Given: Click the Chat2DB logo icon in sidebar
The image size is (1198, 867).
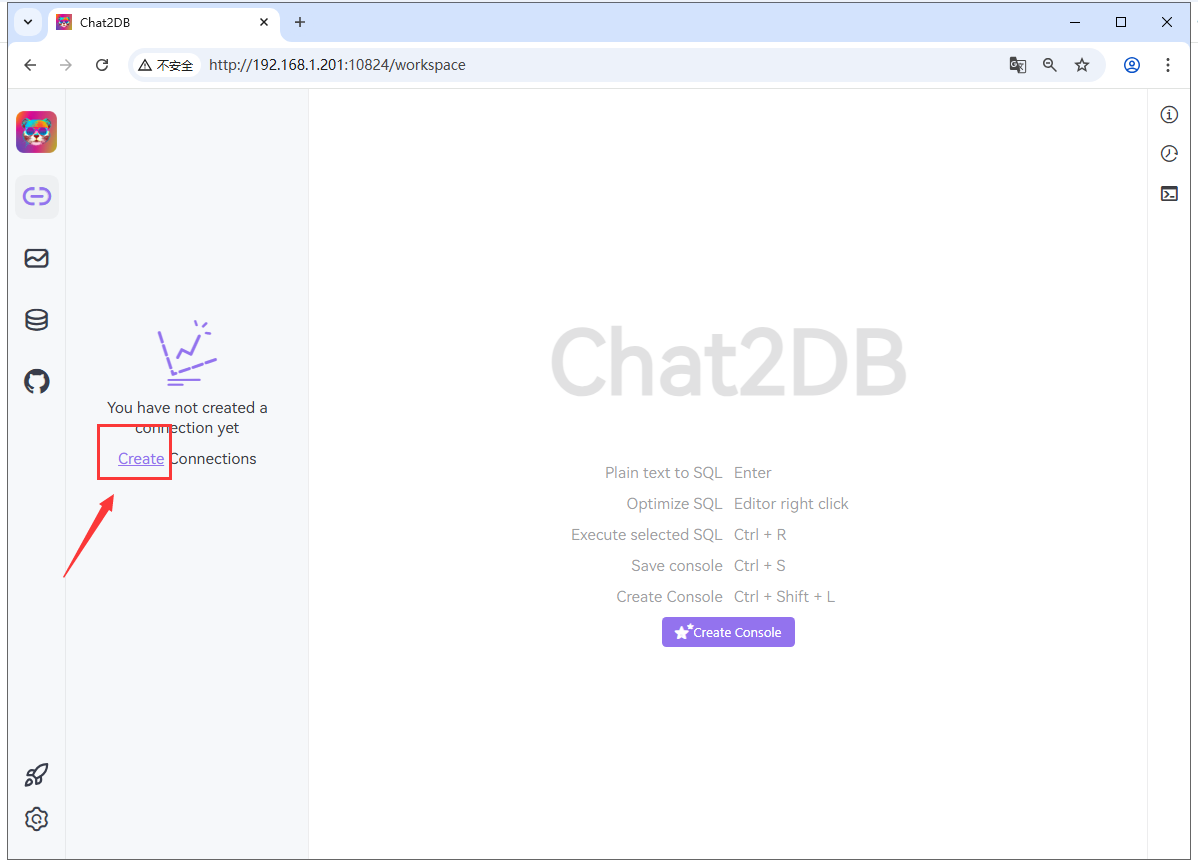Looking at the screenshot, I should tap(37, 132).
